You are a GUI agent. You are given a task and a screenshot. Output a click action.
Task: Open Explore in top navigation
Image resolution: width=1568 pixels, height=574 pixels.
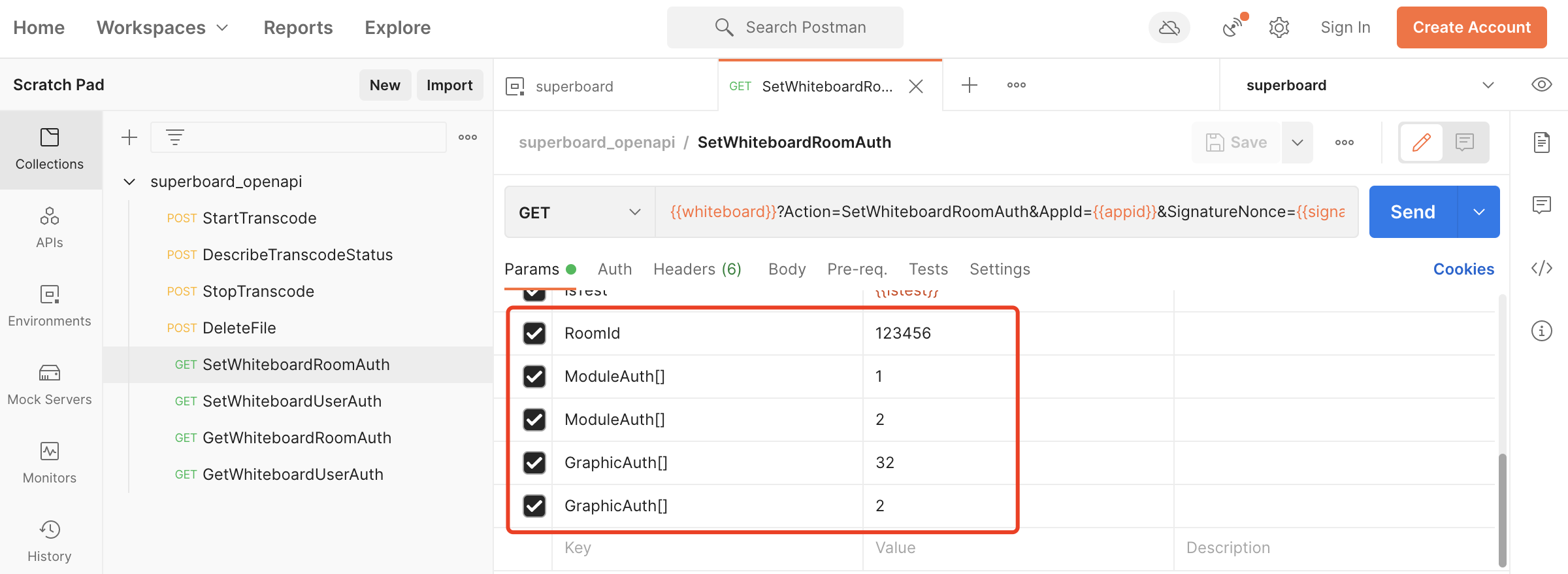point(397,27)
